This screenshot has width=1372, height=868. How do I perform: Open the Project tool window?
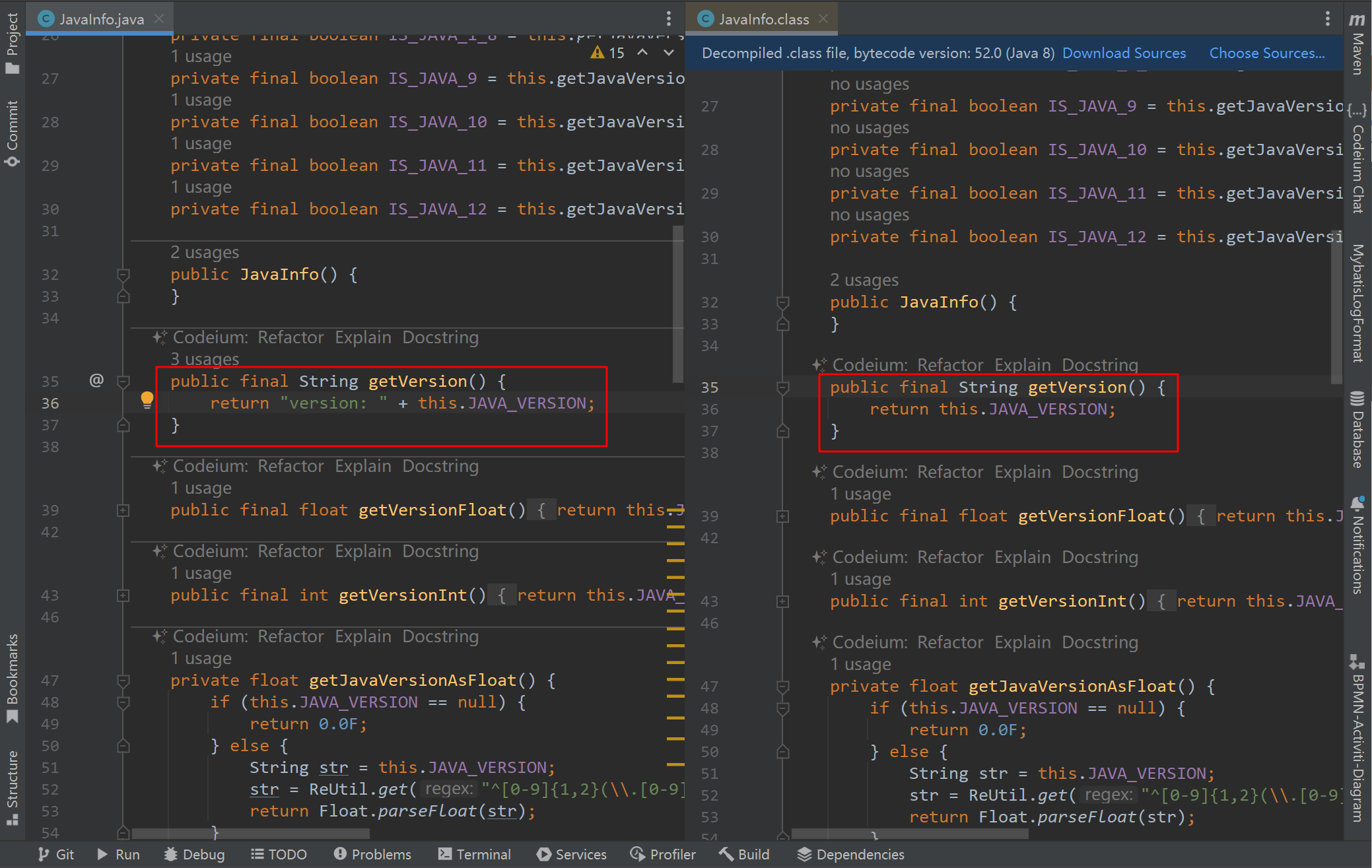(x=12, y=44)
